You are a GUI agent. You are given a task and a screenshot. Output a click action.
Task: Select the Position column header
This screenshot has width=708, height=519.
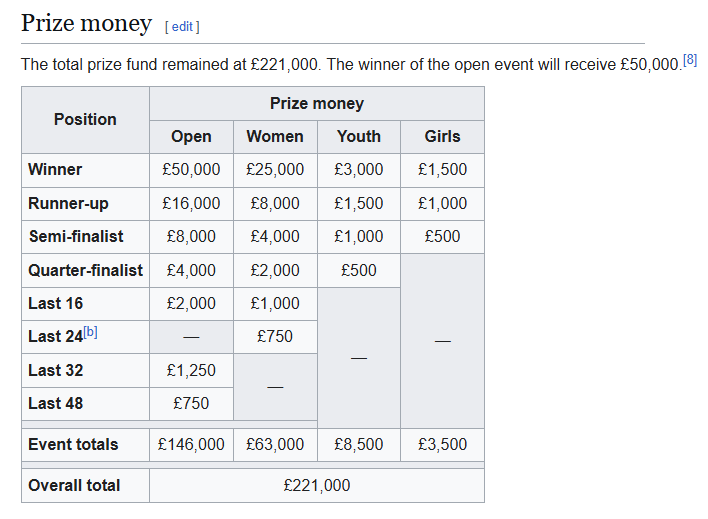click(85, 119)
